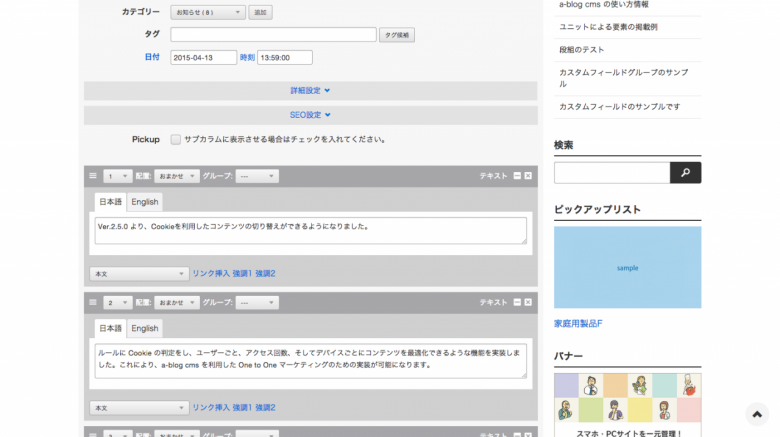Click リンク挿入 link in unit 1
The width and height of the screenshot is (780, 437).
coord(210,273)
